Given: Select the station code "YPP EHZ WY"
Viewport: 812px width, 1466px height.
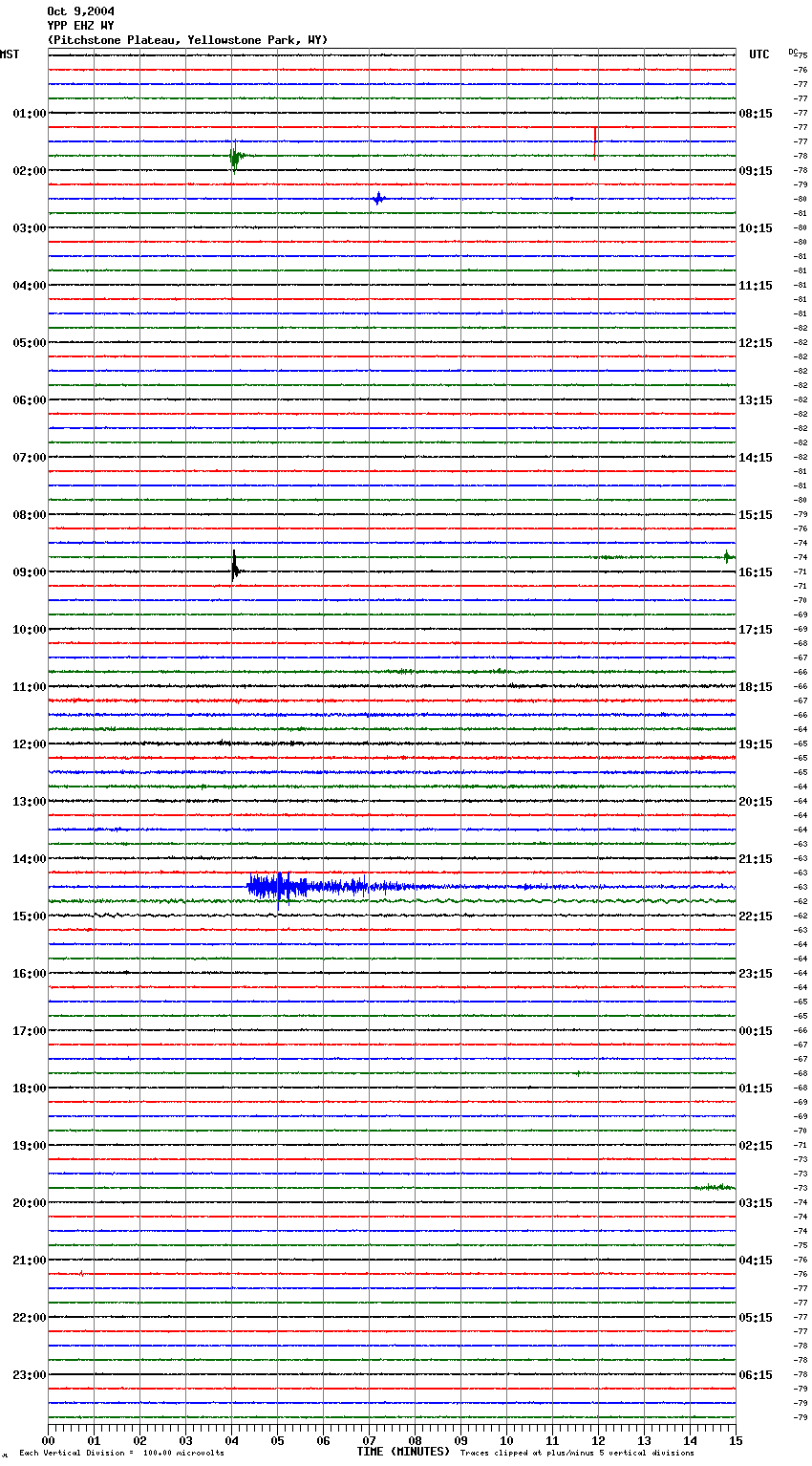Looking at the screenshot, I should 80,26.
